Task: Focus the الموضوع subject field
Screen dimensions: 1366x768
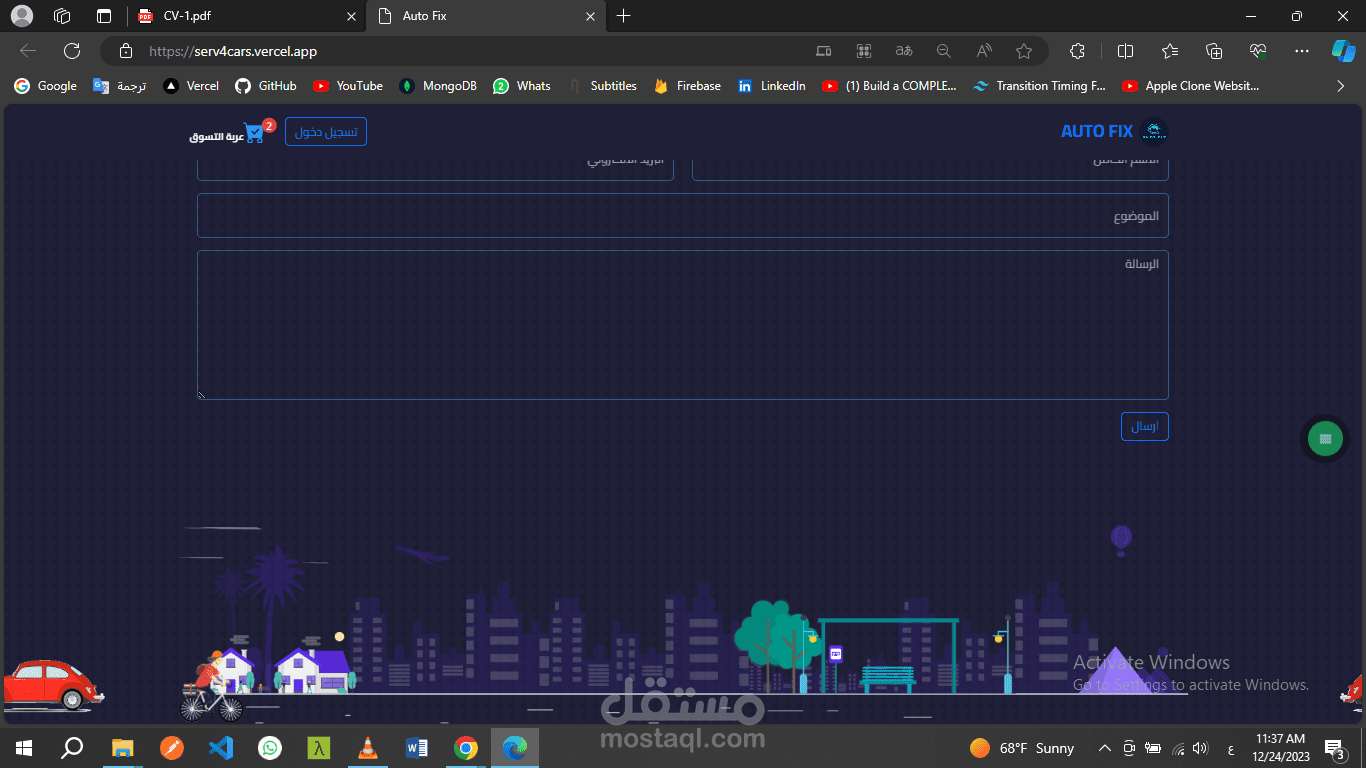Action: click(x=683, y=216)
